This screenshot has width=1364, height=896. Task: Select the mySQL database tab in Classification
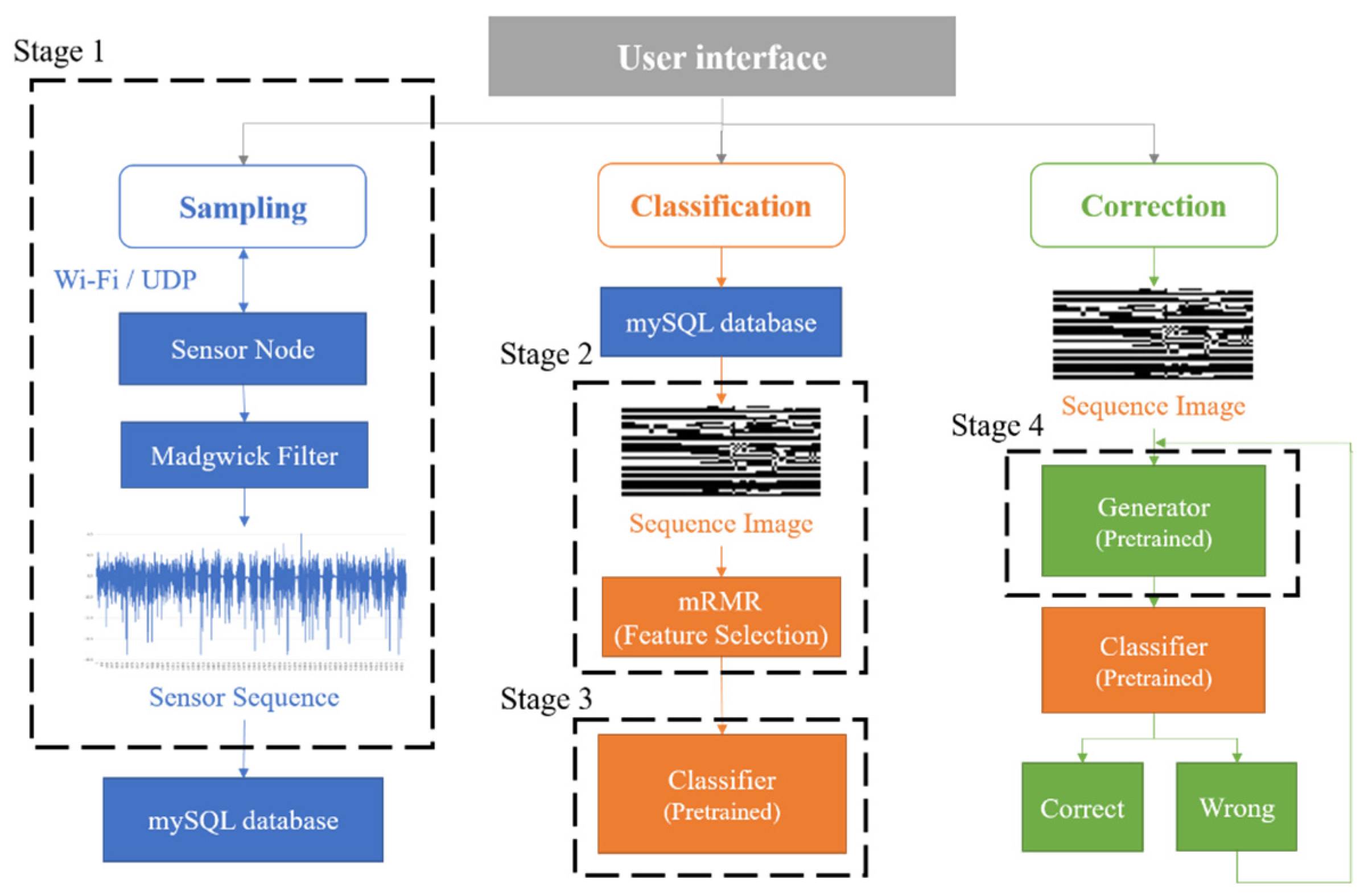[682, 309]
